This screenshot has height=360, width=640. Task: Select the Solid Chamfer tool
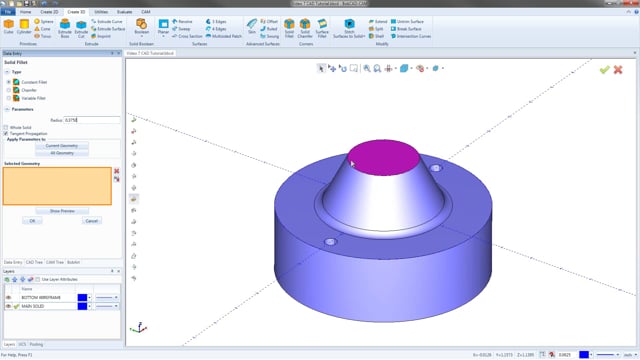coord(305,28)
